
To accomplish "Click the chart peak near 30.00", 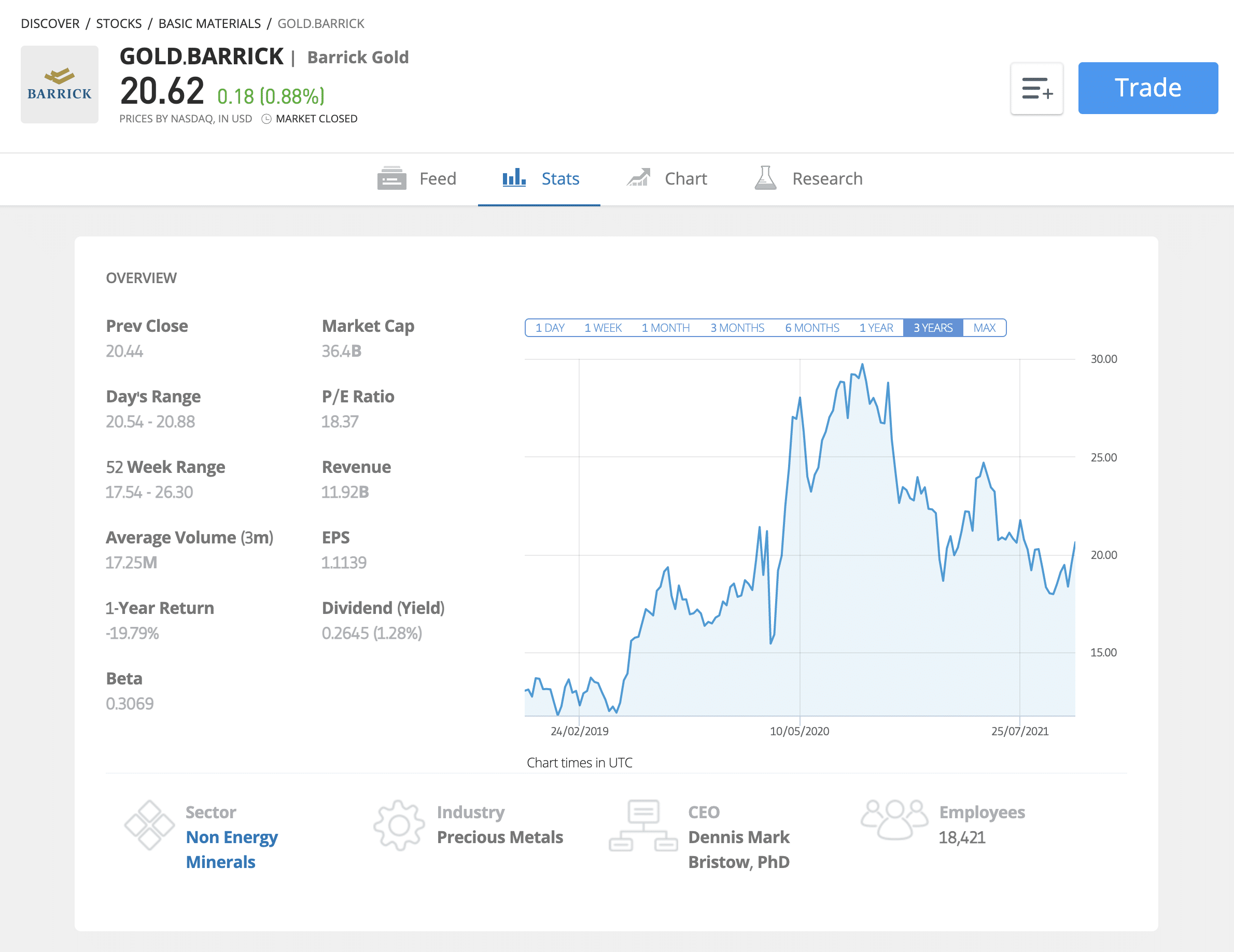I will 862,365.
